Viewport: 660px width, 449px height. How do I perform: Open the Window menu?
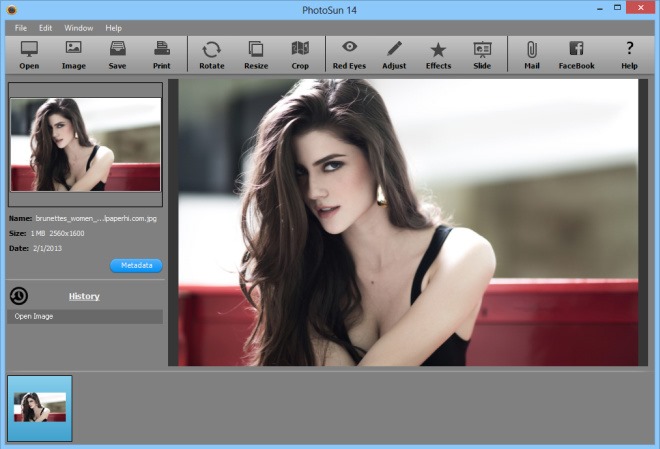pos(78,28)
